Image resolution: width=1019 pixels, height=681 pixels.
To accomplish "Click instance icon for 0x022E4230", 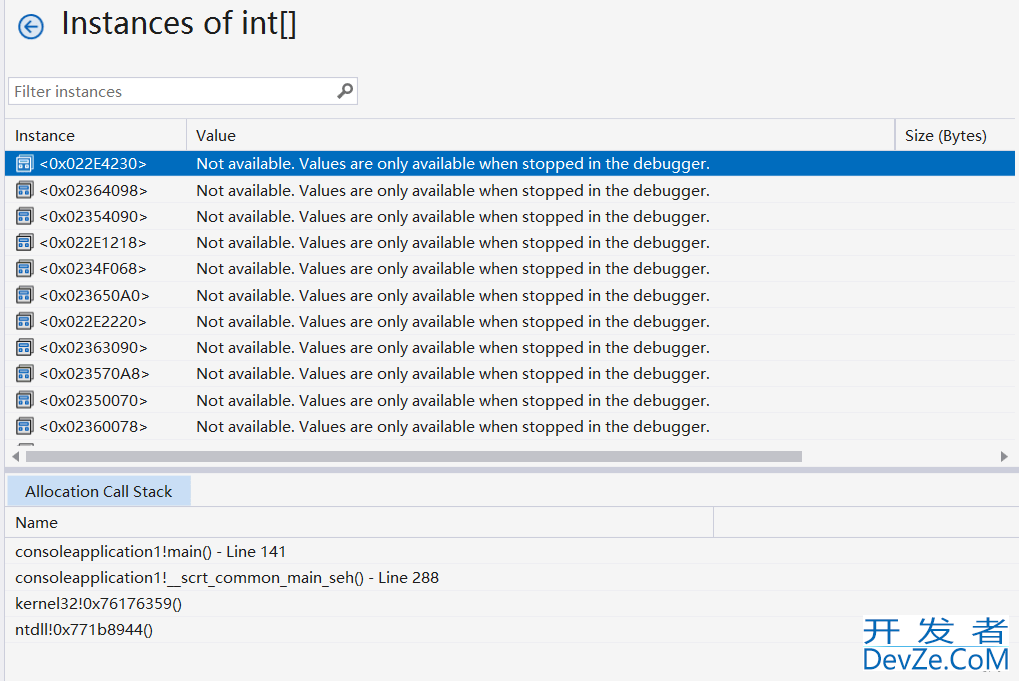I will click(x=25, y=164).
